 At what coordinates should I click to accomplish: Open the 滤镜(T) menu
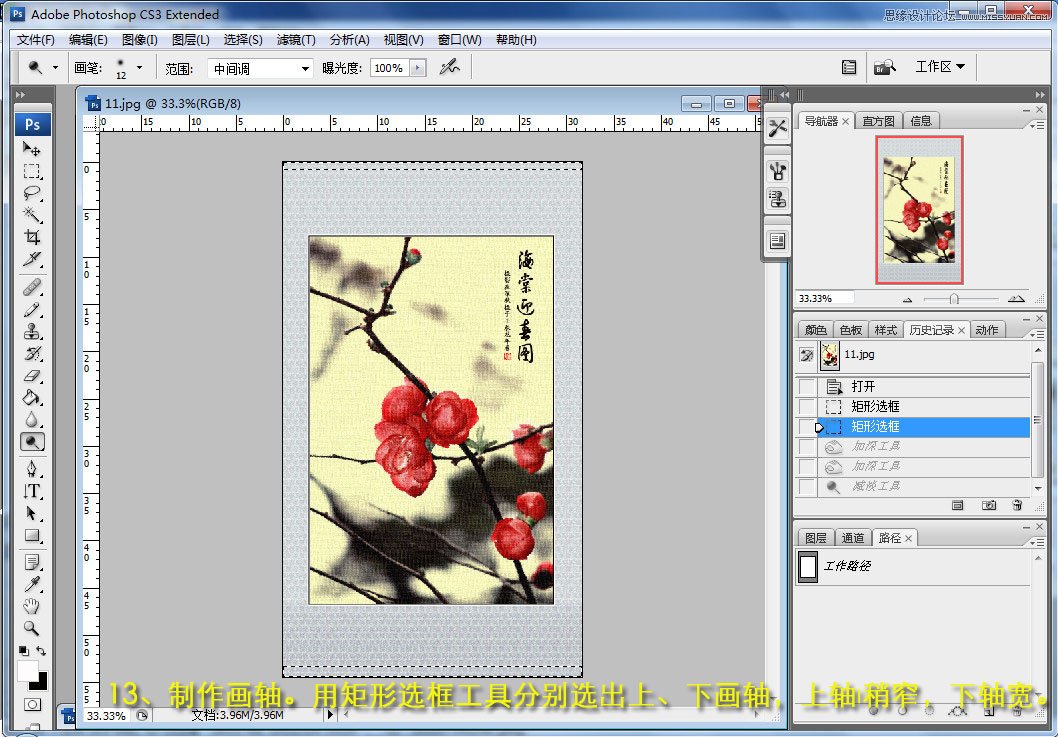pyautogui.click(x=295, y=40)
